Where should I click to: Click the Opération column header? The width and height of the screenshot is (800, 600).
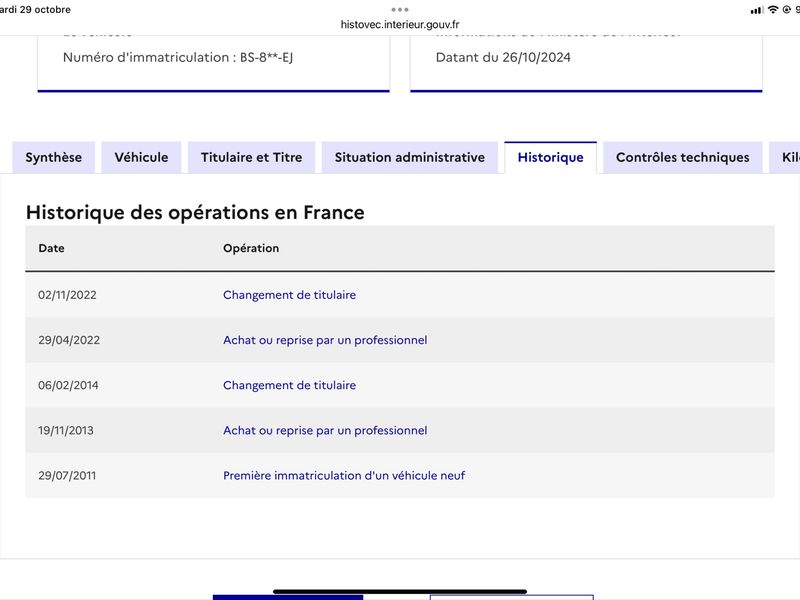(251, 248)
